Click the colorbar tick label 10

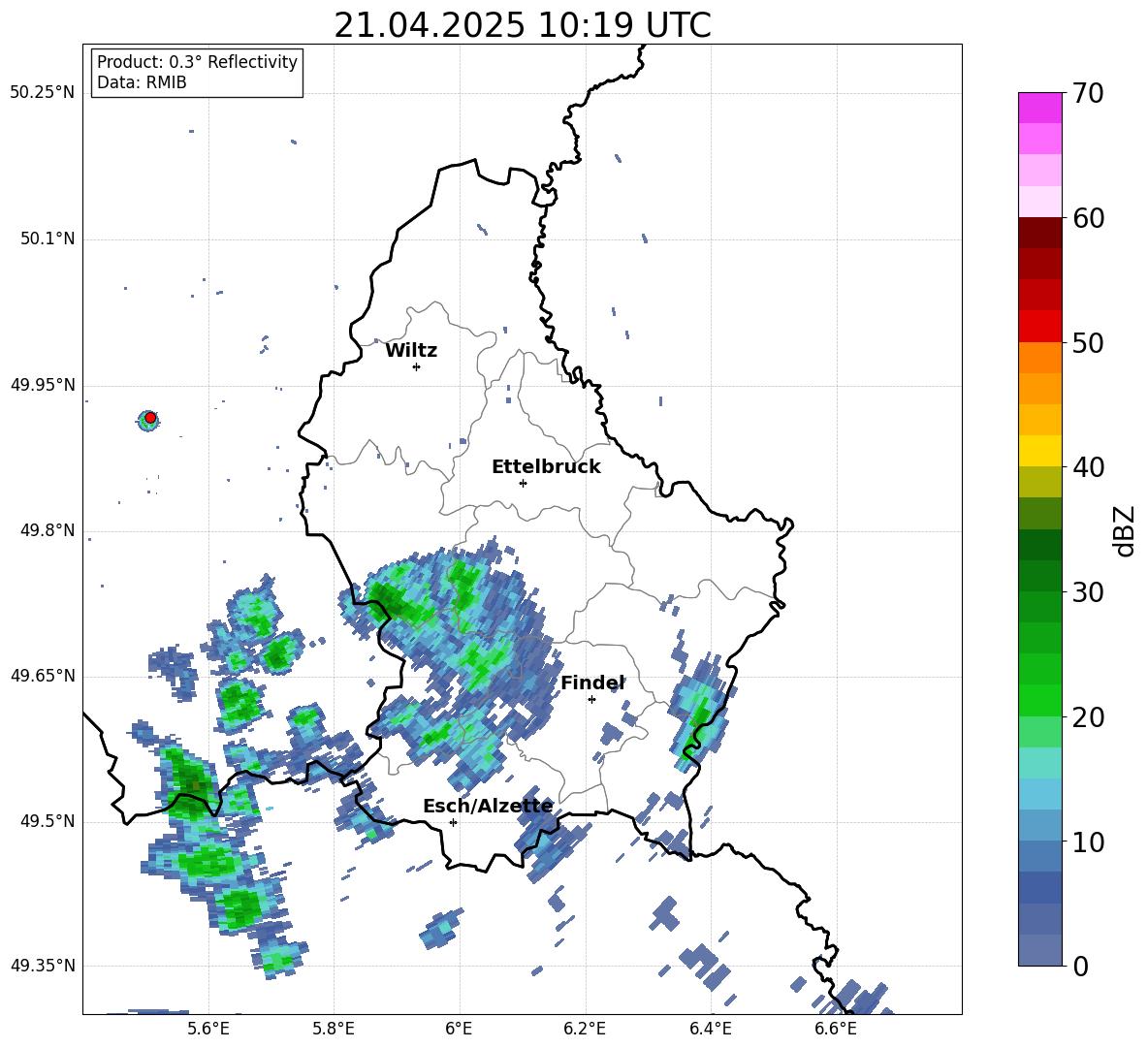[x=1088, y=842]
